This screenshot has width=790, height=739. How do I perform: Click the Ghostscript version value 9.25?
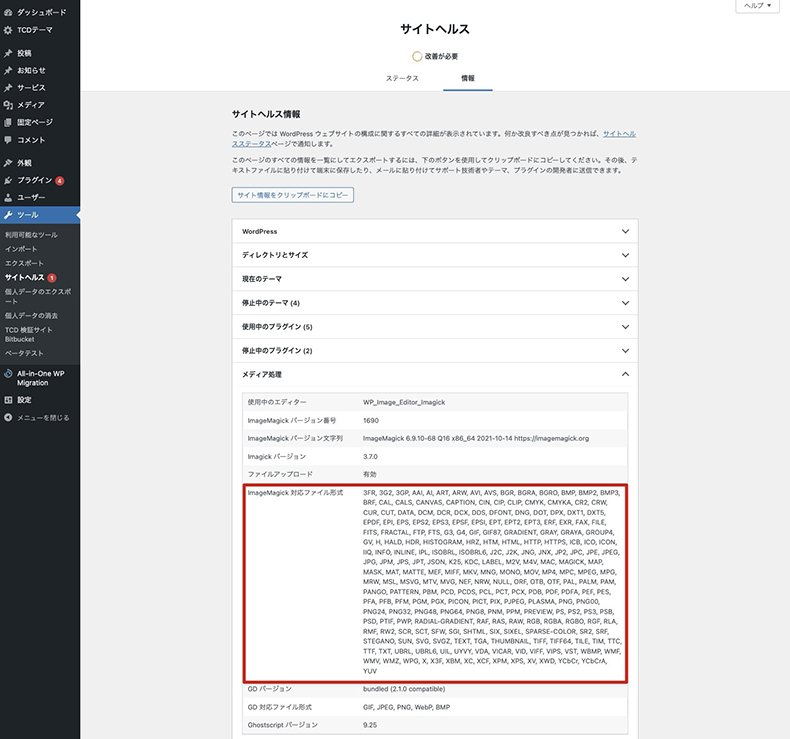(x=370, y=725)
